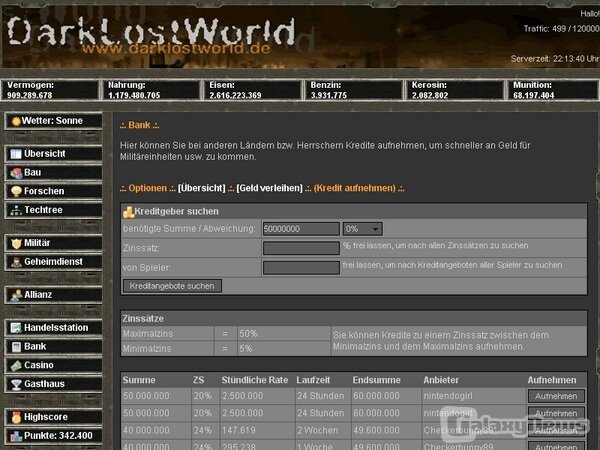
Task: Click the sun icon beside Wetter
Action: 16,121
